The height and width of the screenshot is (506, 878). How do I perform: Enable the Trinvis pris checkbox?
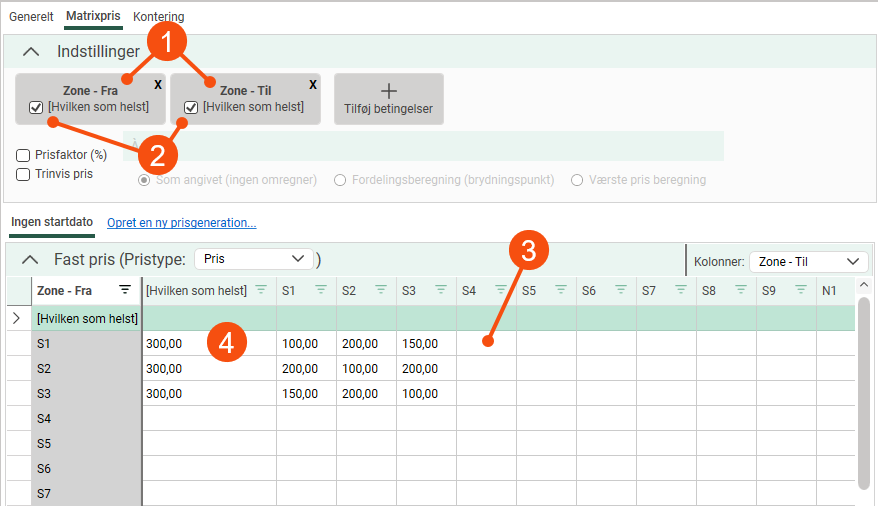23,174
